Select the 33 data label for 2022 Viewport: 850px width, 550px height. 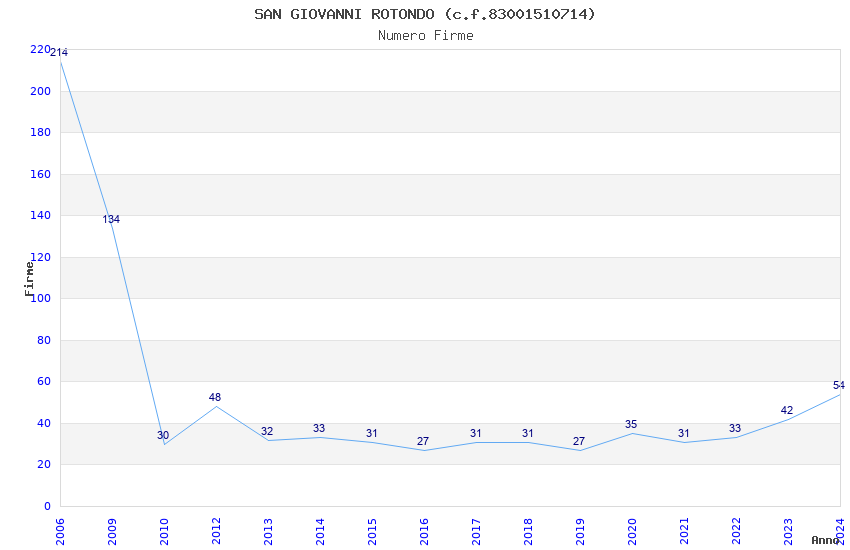click(735, 429)
